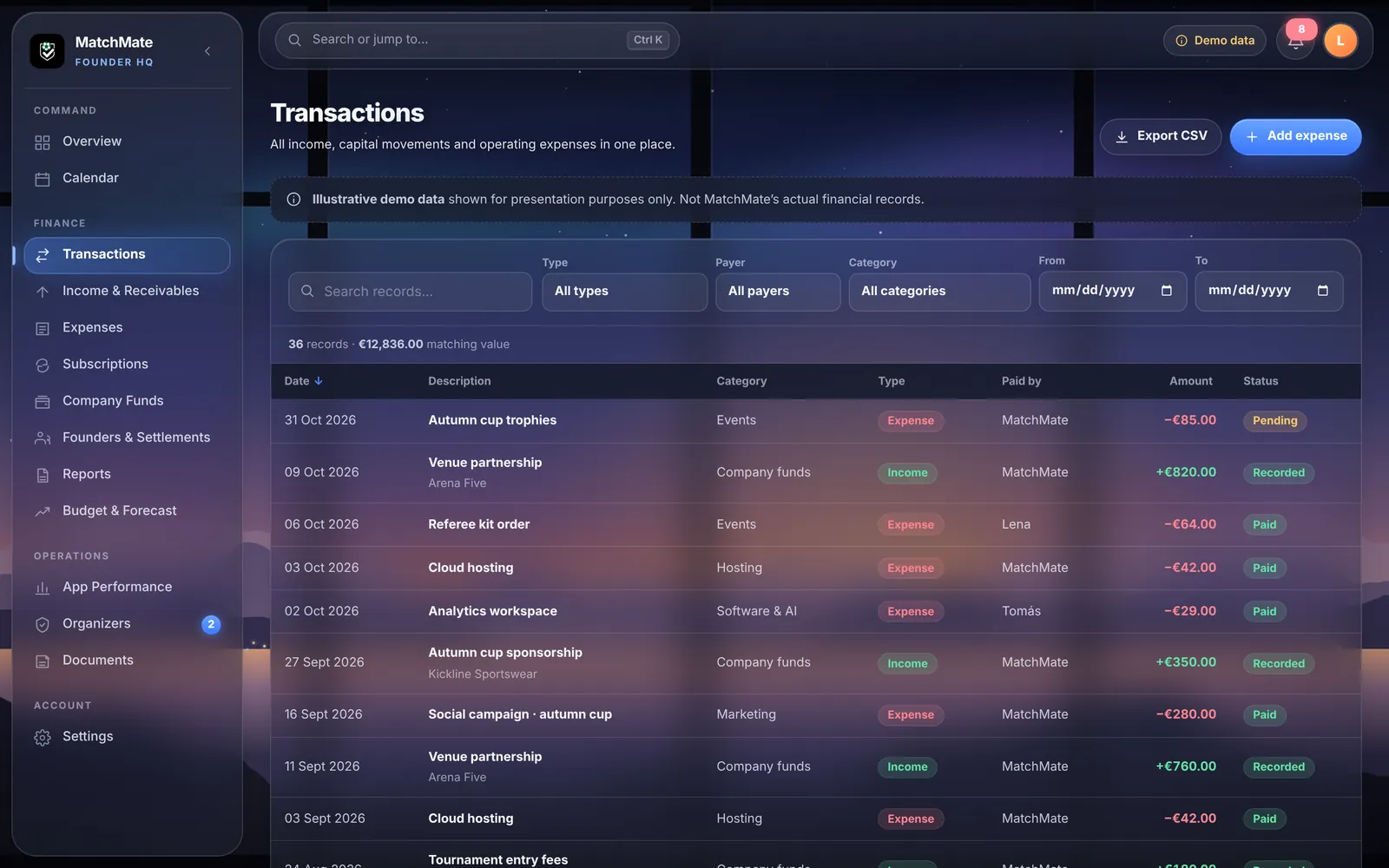1389x868 pixels.
Task: Open the Payer filter All payers dropdown
Action: point(778,292)
